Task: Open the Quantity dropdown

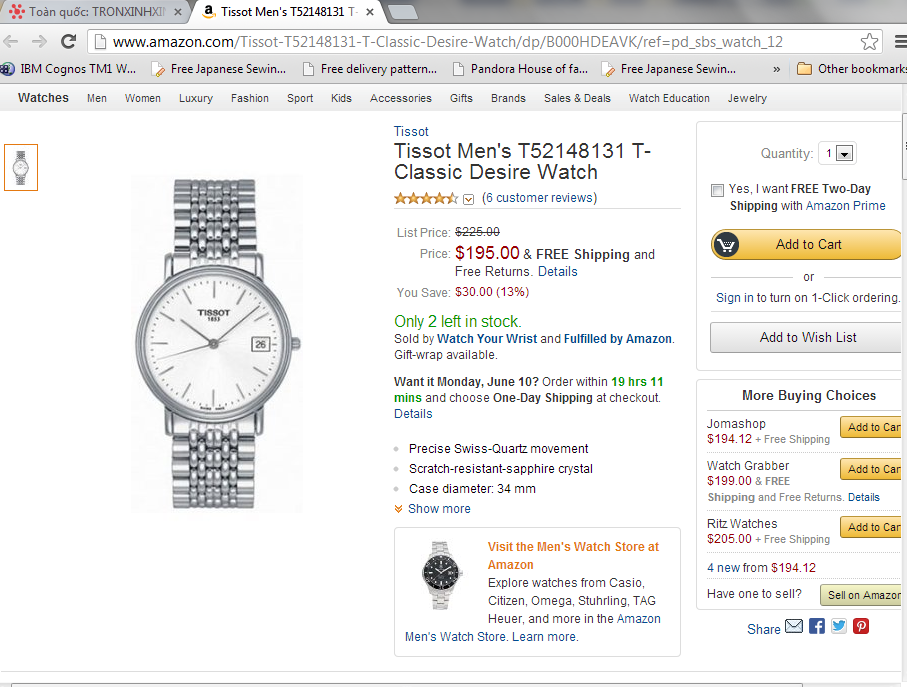Action: pyautogui.click(x=837, y=154)
